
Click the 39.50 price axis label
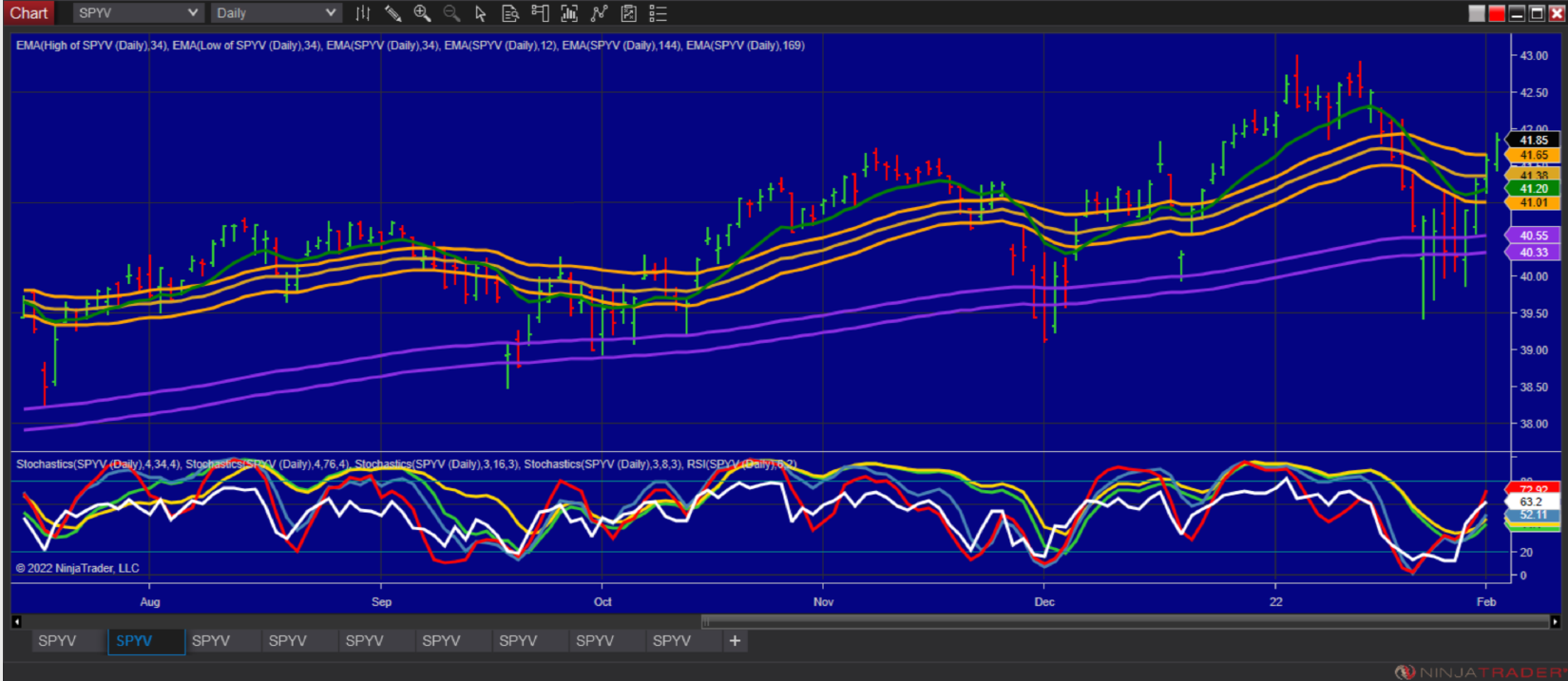[1534, 314]
